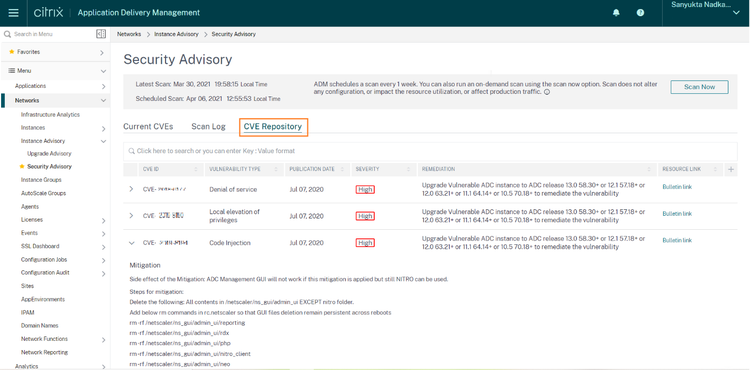Open Agents in the sidebar
The height and width of the screenshot is (370, 750).
(30, 207)
